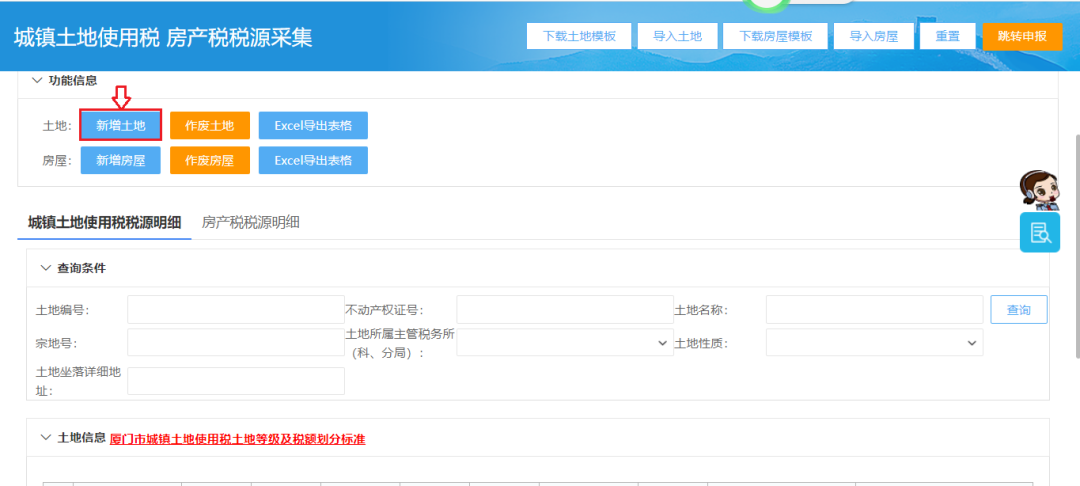Click 下载土地模板 button

579,36
